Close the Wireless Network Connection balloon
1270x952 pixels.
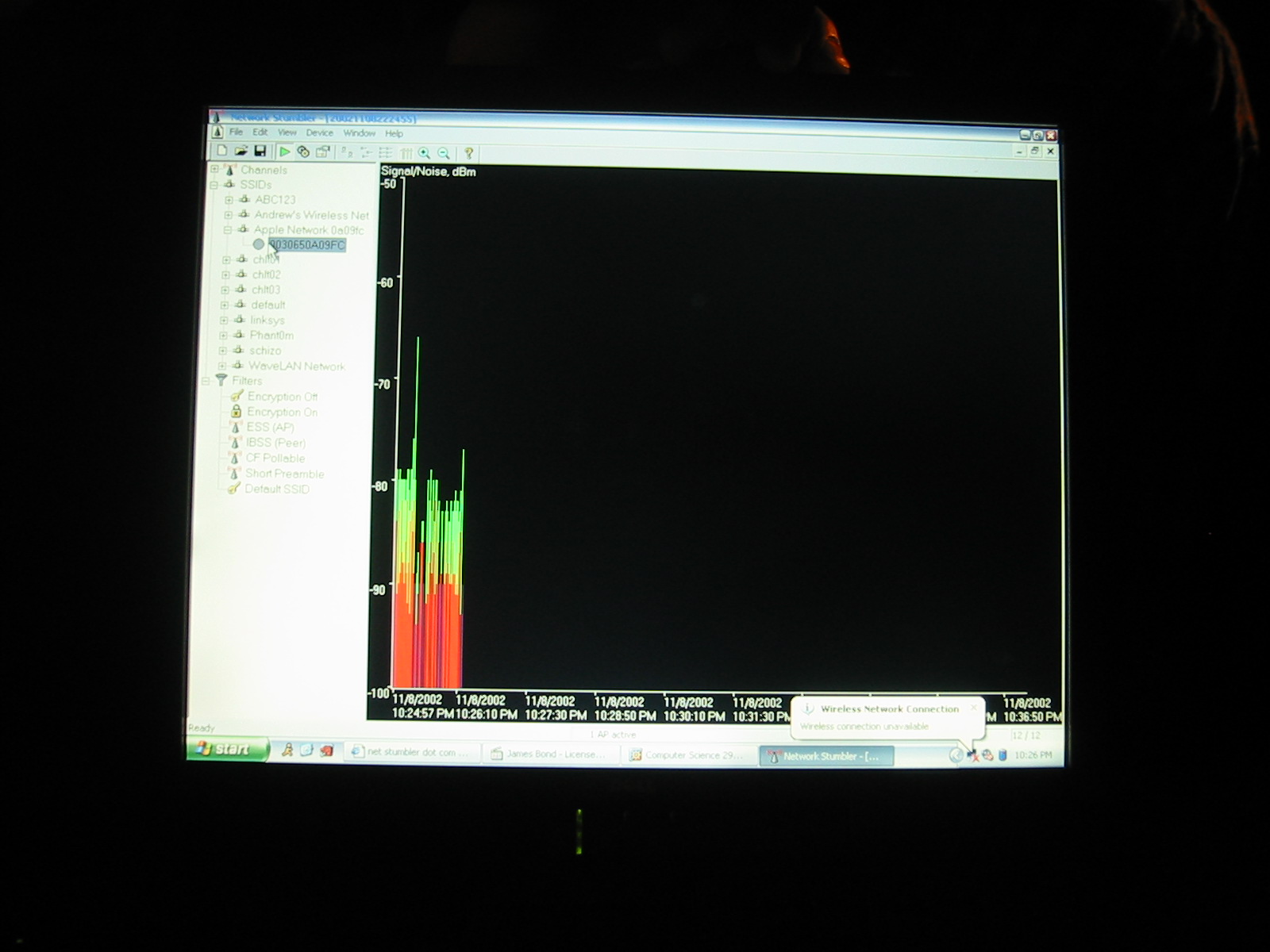click(974, 708)
